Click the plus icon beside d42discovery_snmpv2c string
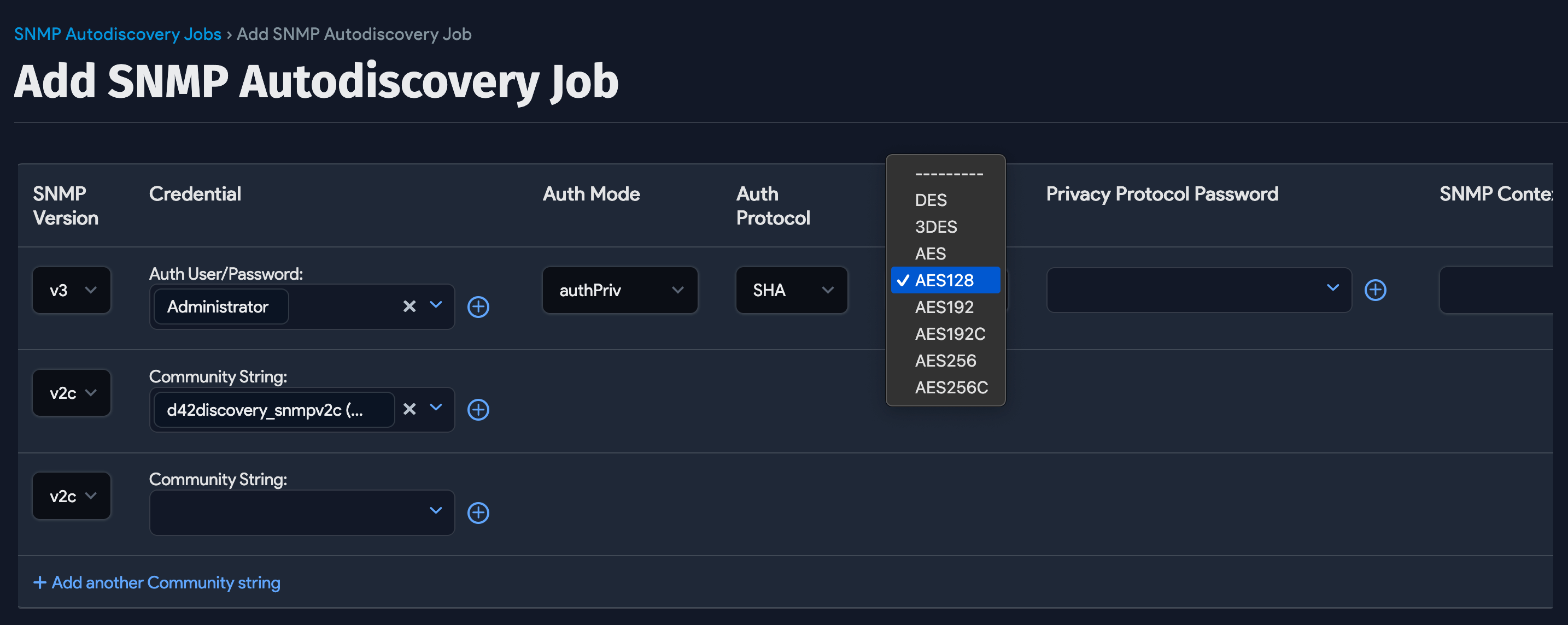The height and width of the screenshot is (625, 1568). tap(478, 410)
